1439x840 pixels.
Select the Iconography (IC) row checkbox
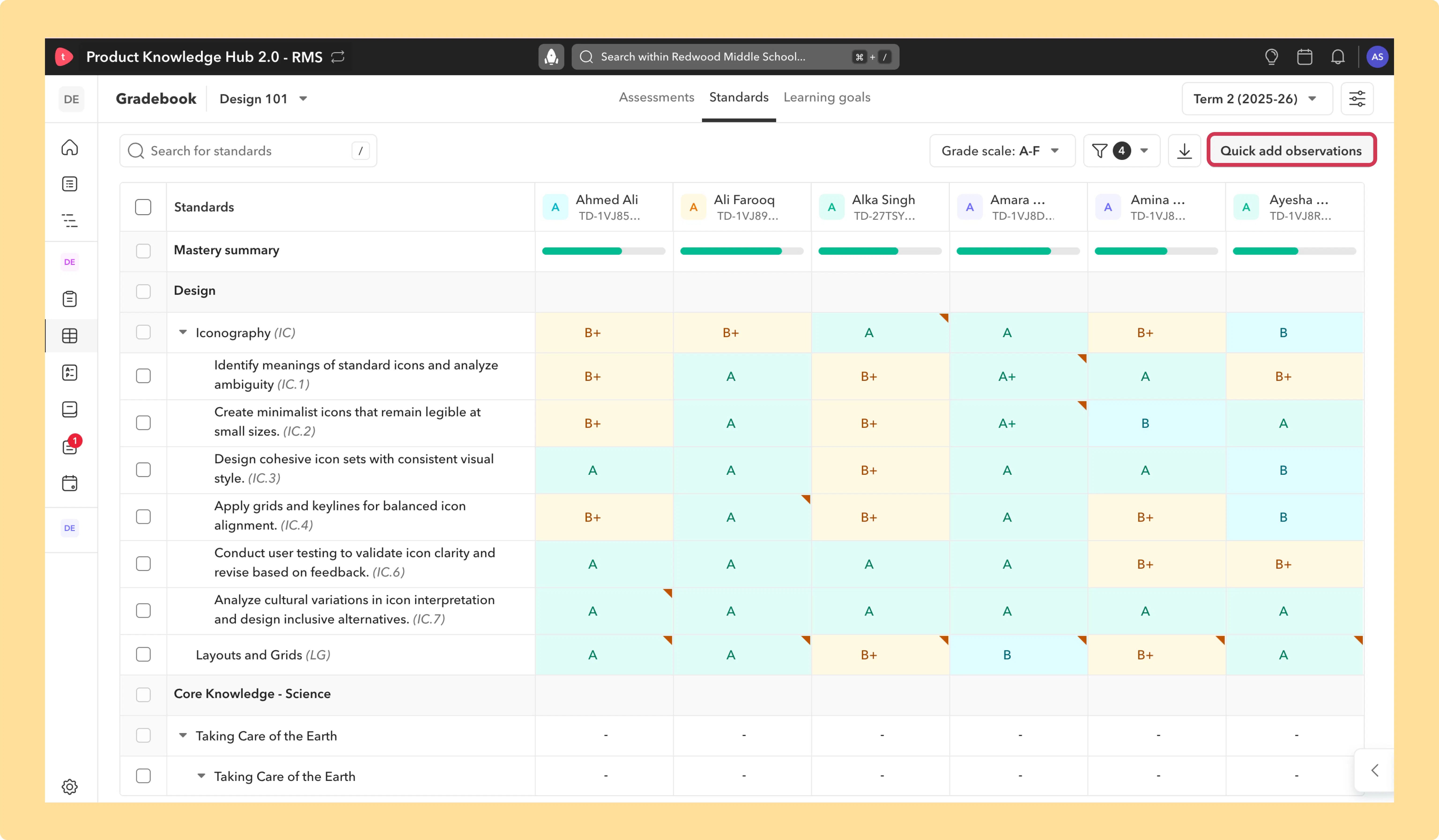point(143,332)
